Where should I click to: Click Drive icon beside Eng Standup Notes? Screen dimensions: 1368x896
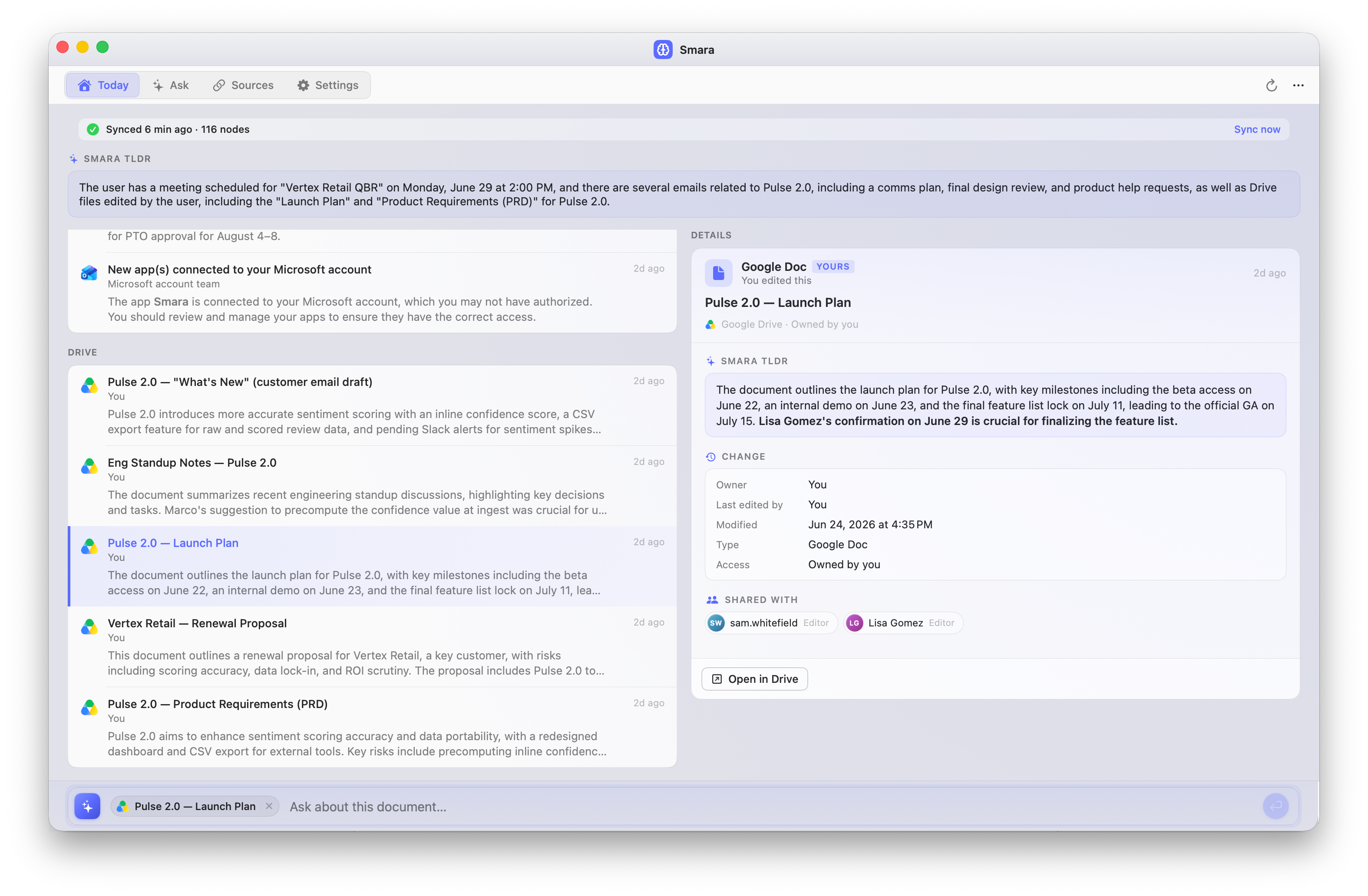click(x=89, y=466)
